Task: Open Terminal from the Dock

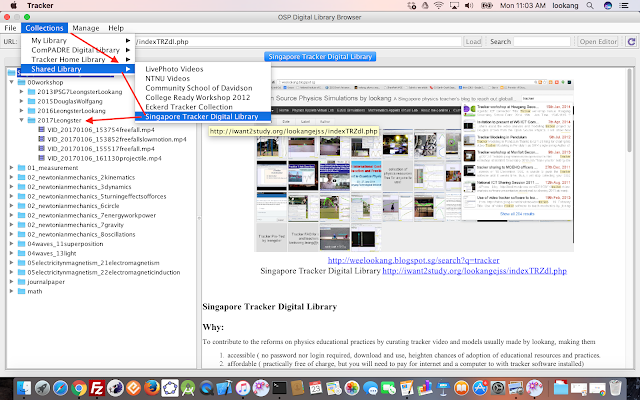Action: [x=279, y=388]
